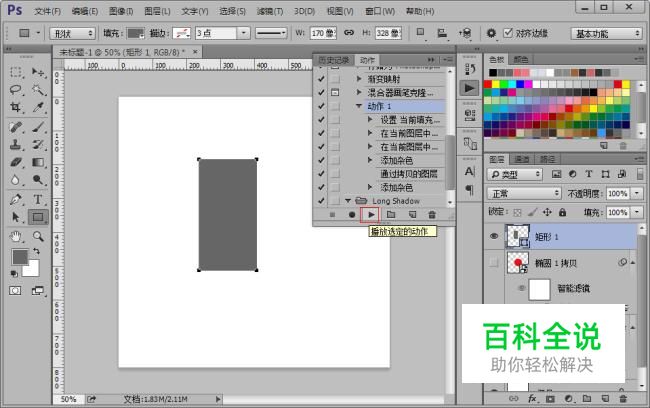This screenshot has width=650, height=408.
Task: Select the Healing Brush tool
Action: (16, 127)
